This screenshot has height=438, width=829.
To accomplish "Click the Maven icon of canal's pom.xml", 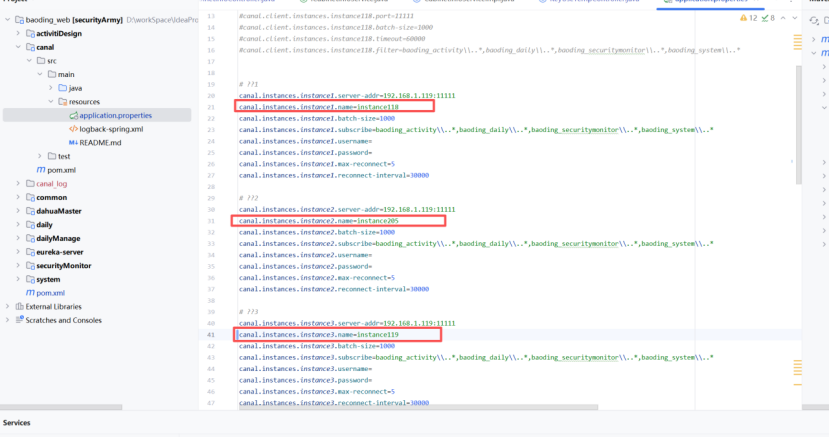I will click(41, 170).
